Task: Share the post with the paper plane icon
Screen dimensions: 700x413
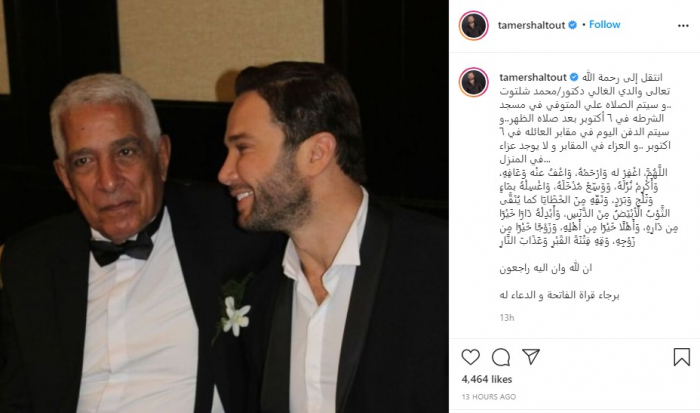Action: pyautogui.click(x=531, y=356)
